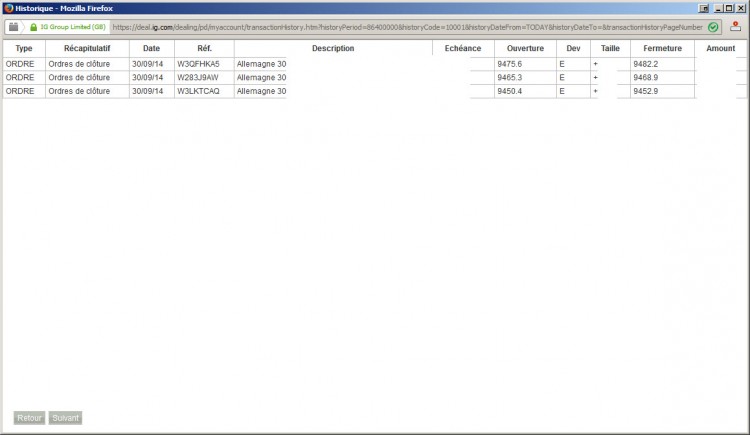Click Ordres de clôture in W3QFHKA5 row
750x435 pixels.
[x=79, y=64]
